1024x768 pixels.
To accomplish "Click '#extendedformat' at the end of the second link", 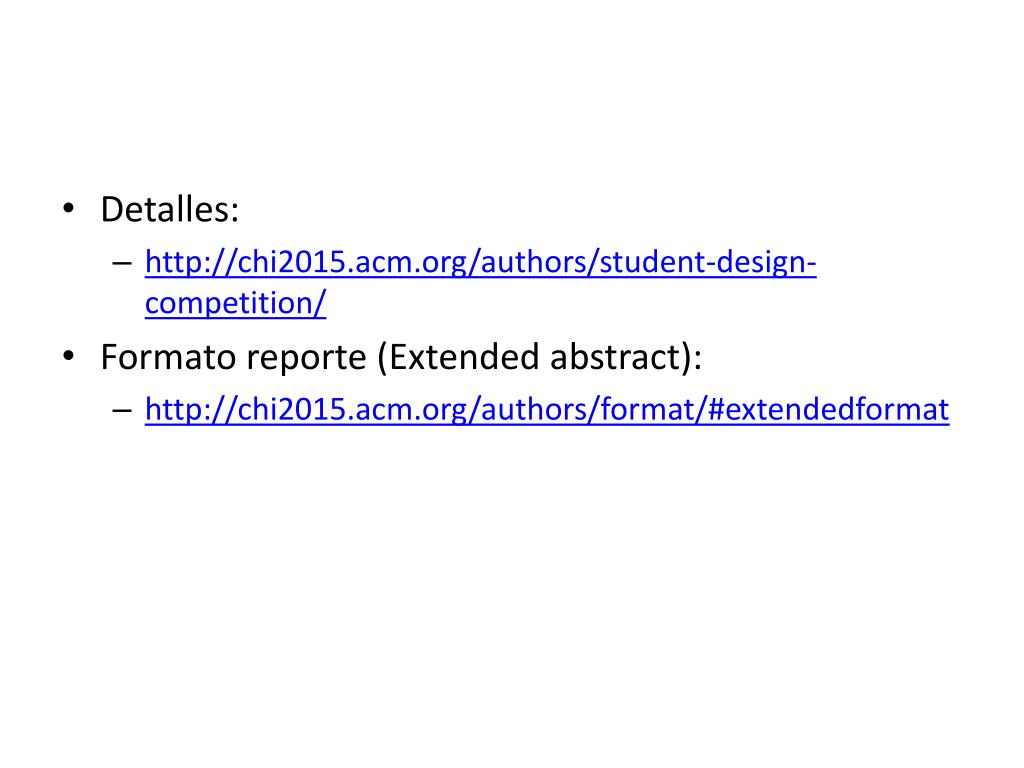I will [x=829, y=410].
